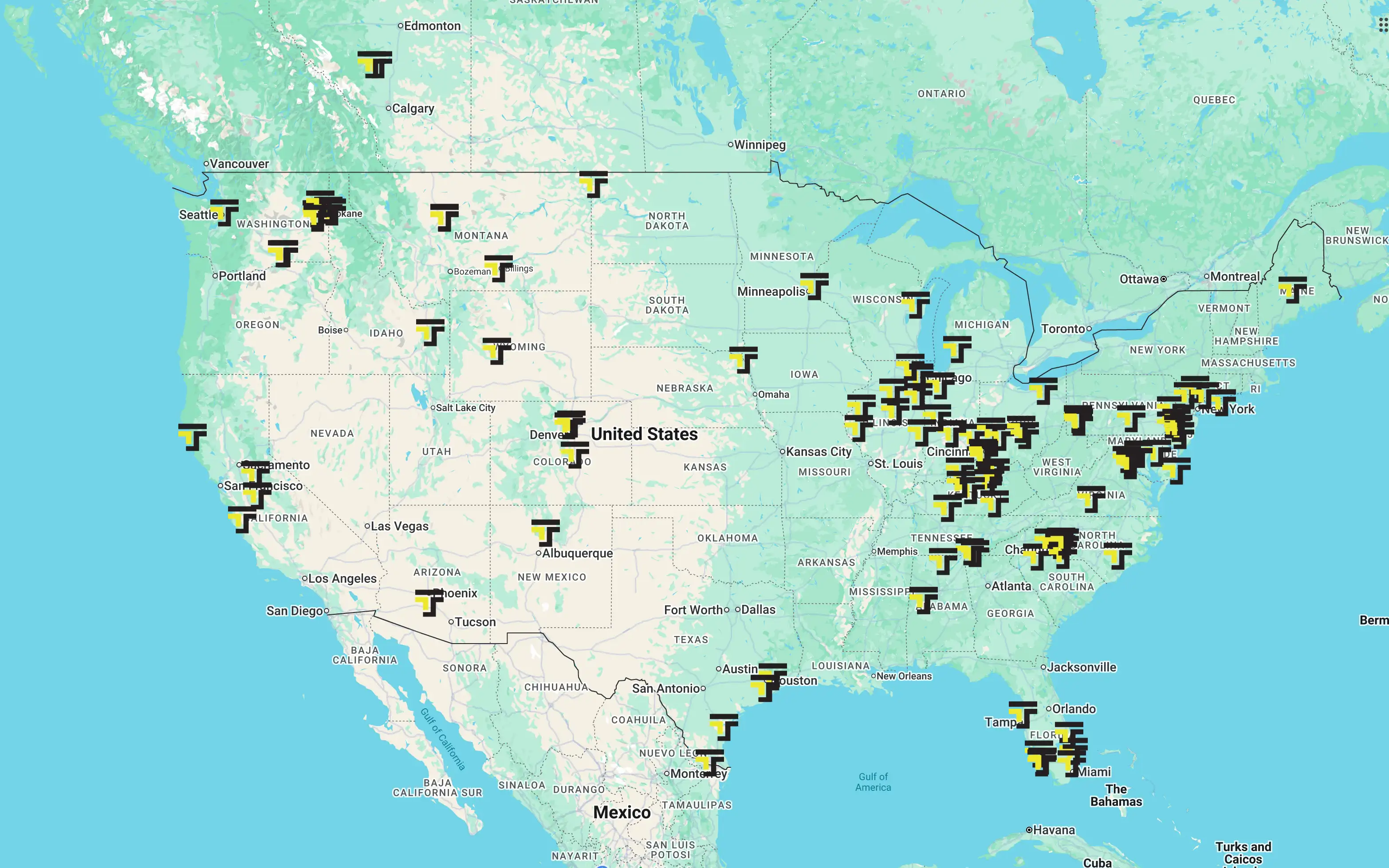
Task: Click the Orlando city label
Action: 1074,709
